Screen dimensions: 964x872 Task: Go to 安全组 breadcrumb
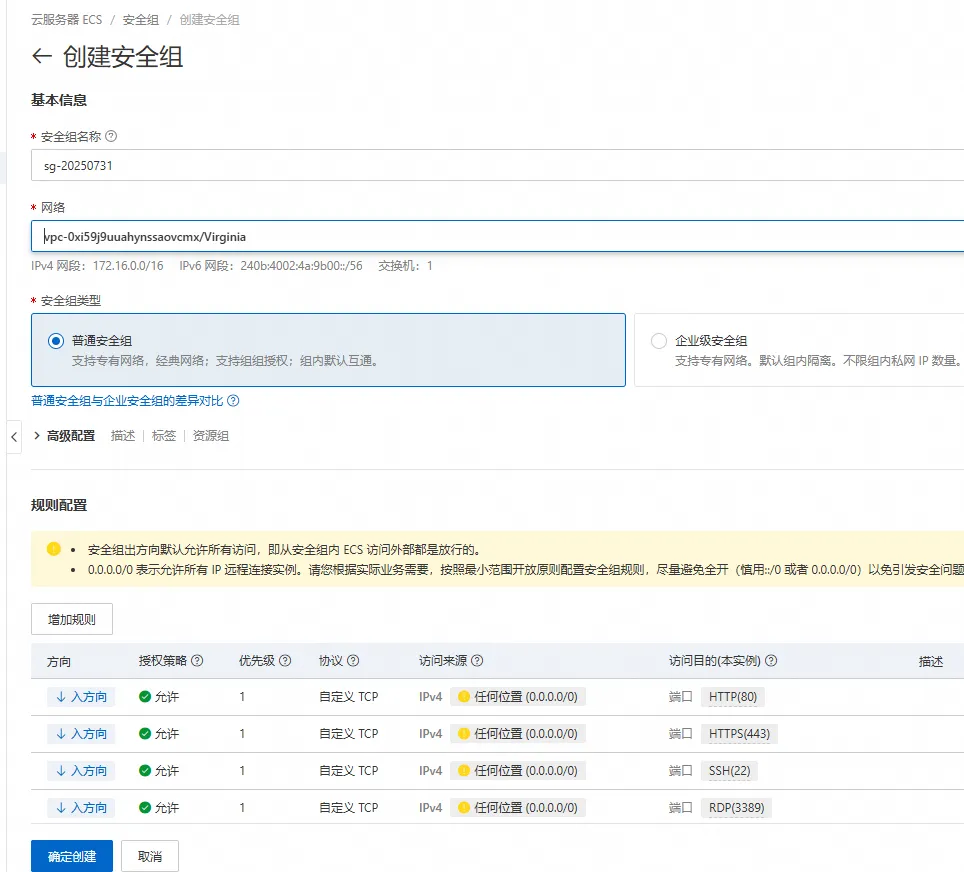pos(141,20)
